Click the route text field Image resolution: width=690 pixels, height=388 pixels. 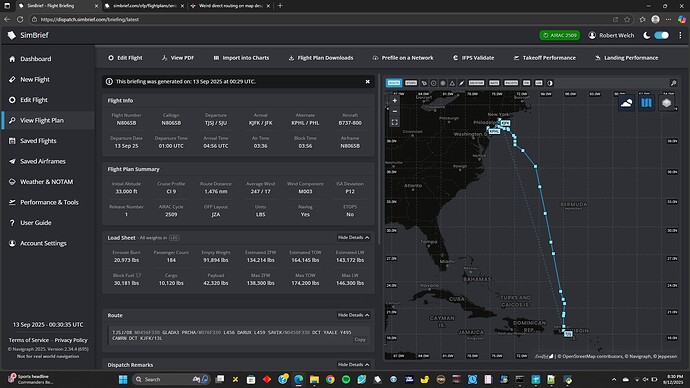tap(238, 335)
